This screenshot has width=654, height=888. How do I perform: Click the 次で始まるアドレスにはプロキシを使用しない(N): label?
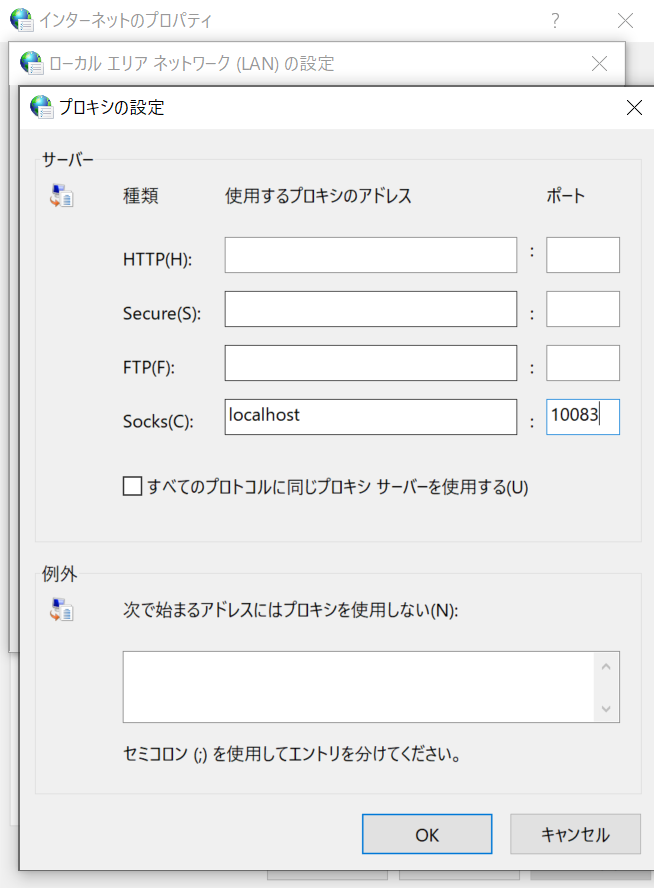click(x=290, y=610)
